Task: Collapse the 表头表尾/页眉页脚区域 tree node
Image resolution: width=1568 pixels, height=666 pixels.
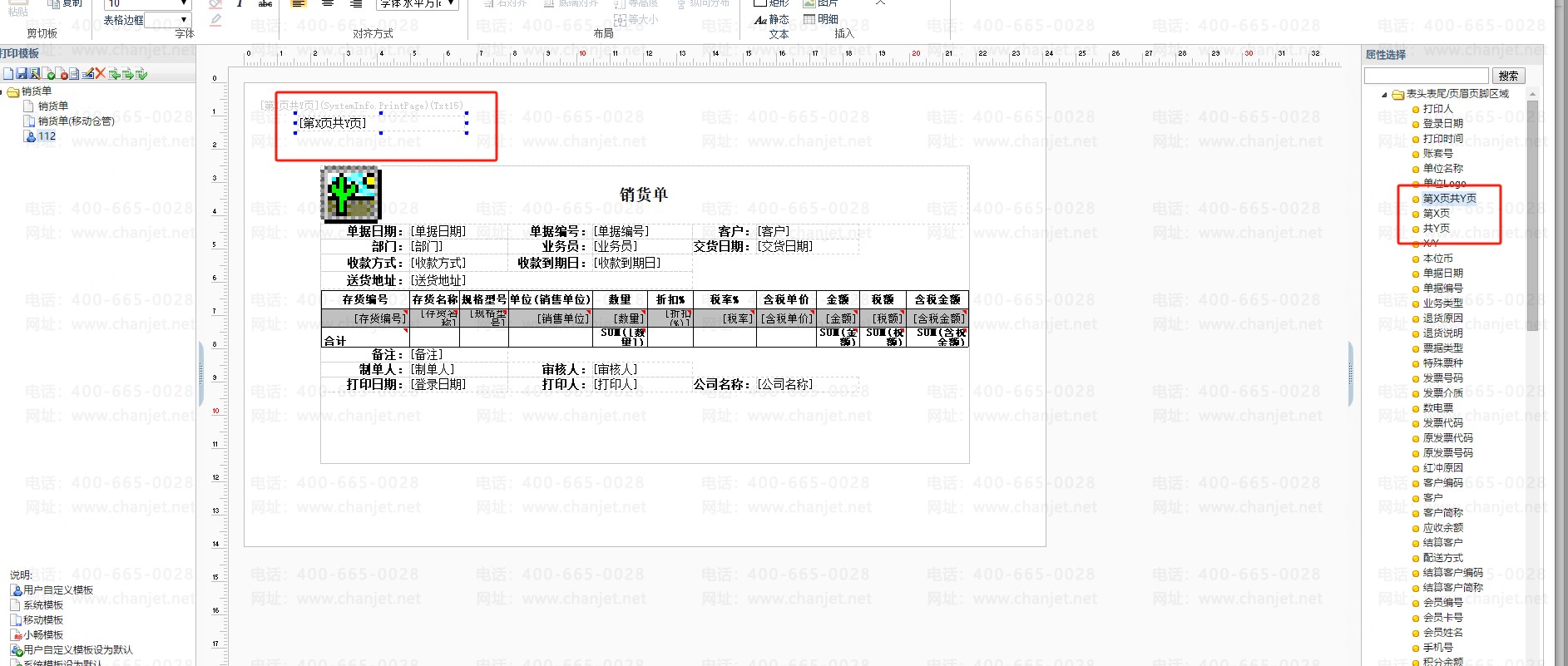Action: pos(1384,94)
